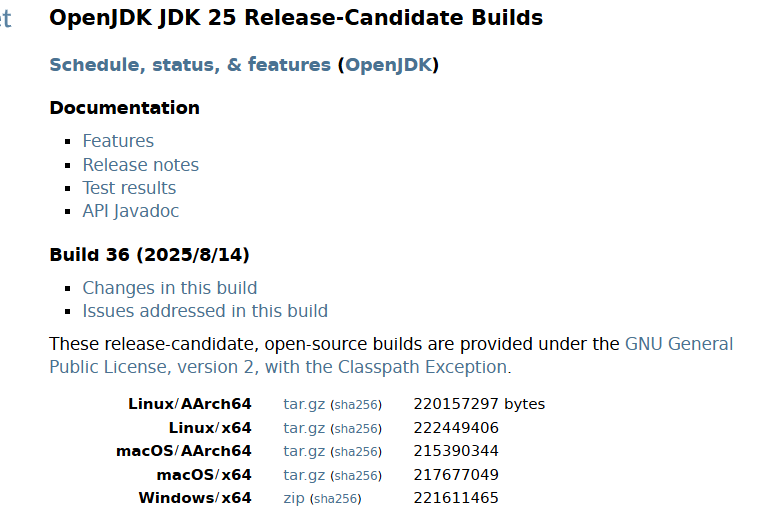Download Windows/x64 zip build
Screen dimensions: 766x530
pos(294,498)
